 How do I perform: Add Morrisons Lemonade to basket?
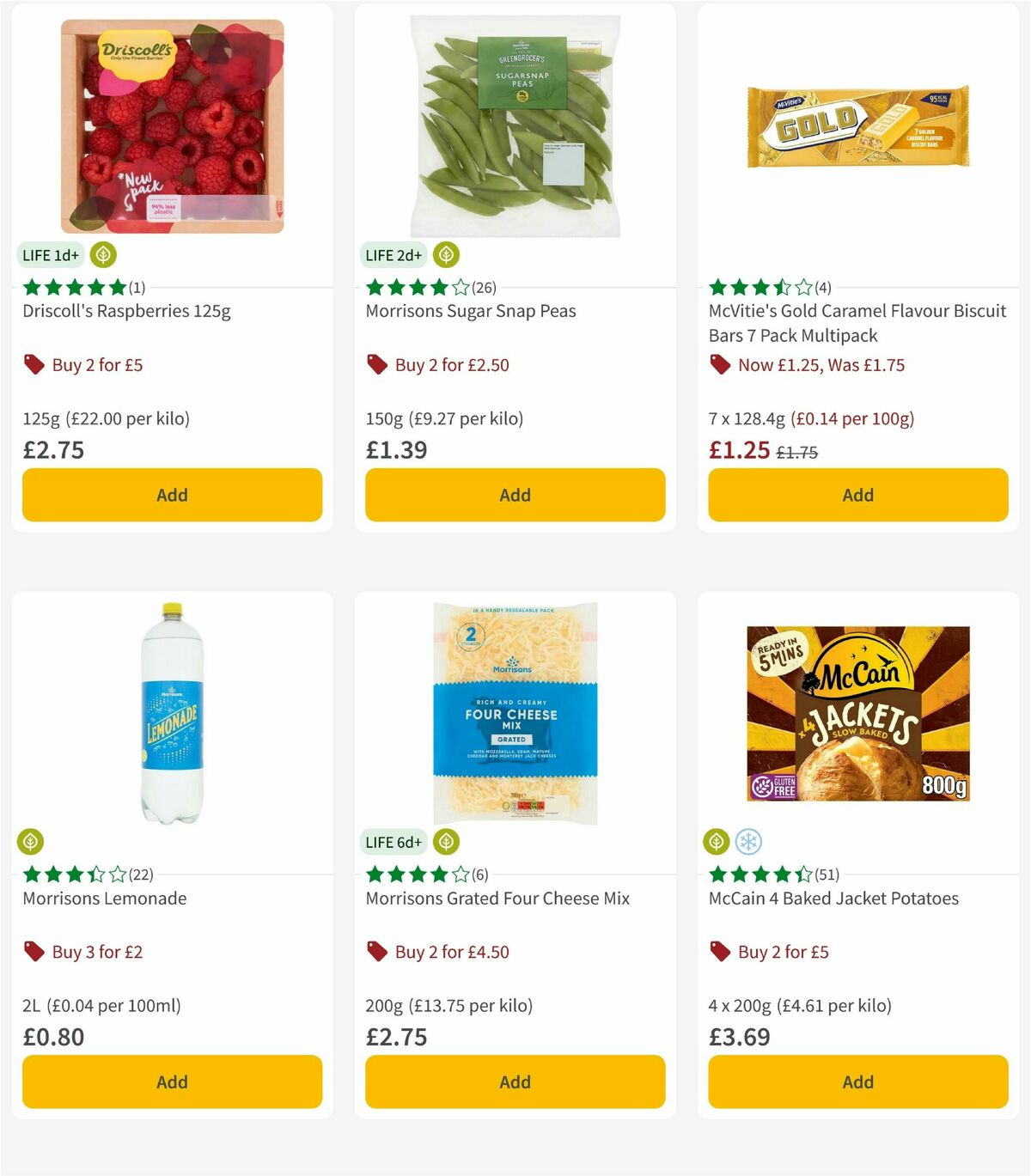172,1082
